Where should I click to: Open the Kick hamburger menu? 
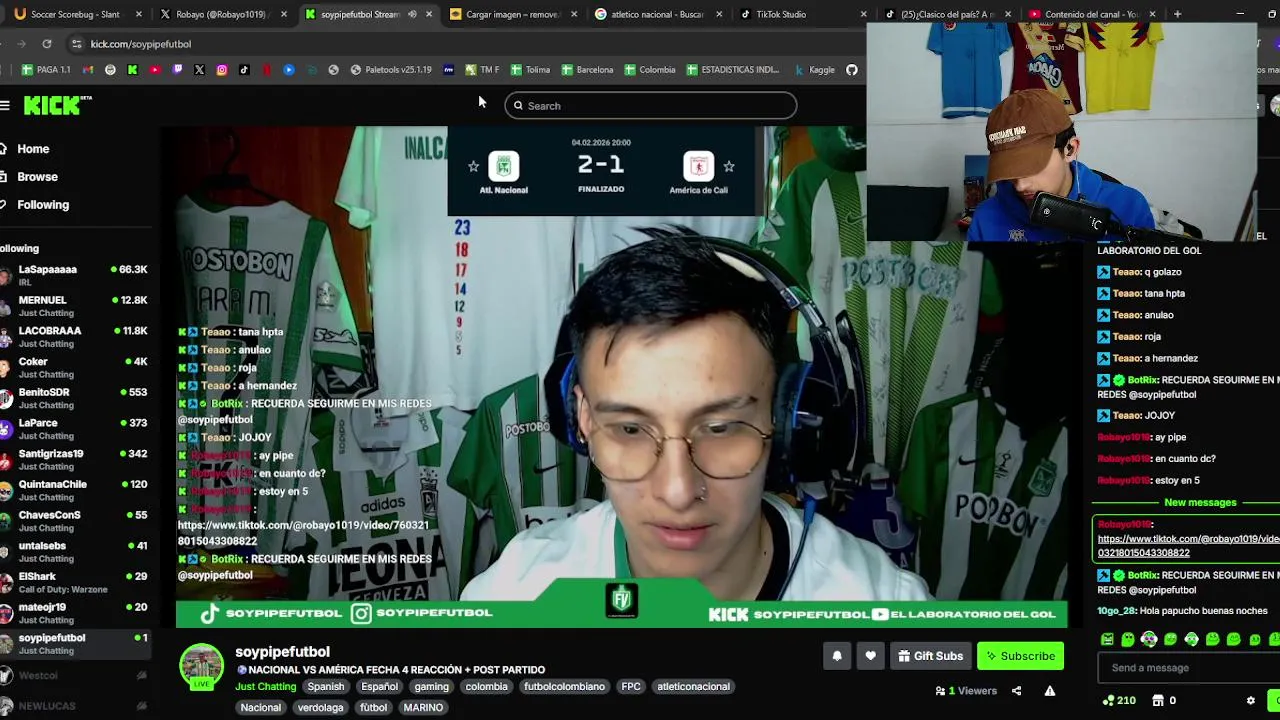coord(5,105)
